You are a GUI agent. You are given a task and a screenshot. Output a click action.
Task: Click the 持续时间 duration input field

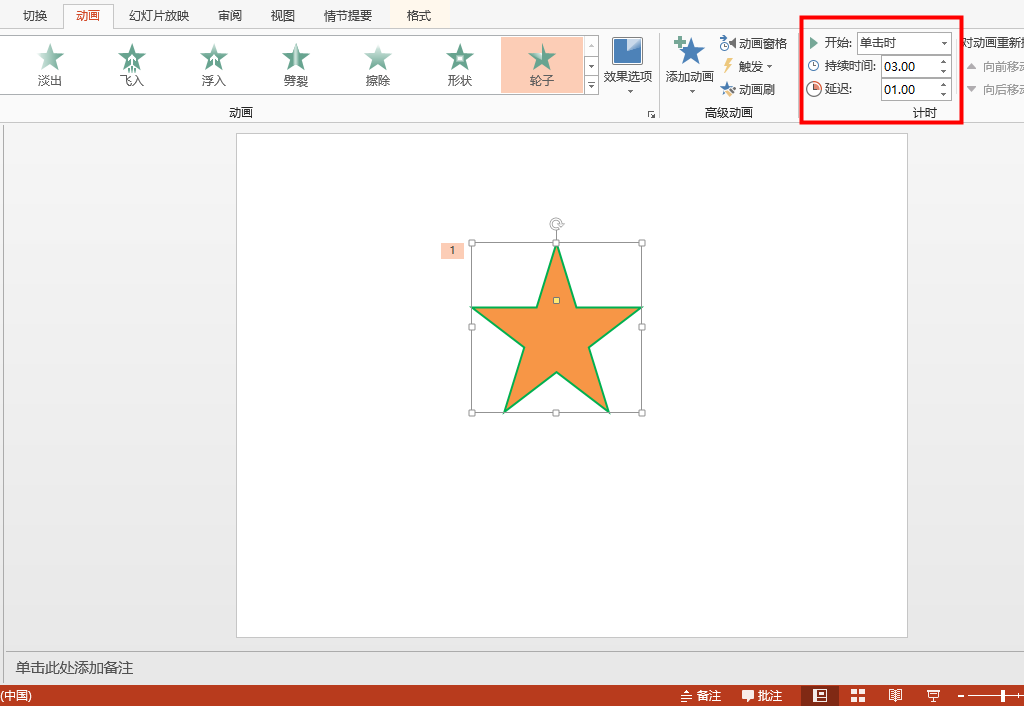coord(908,66)
